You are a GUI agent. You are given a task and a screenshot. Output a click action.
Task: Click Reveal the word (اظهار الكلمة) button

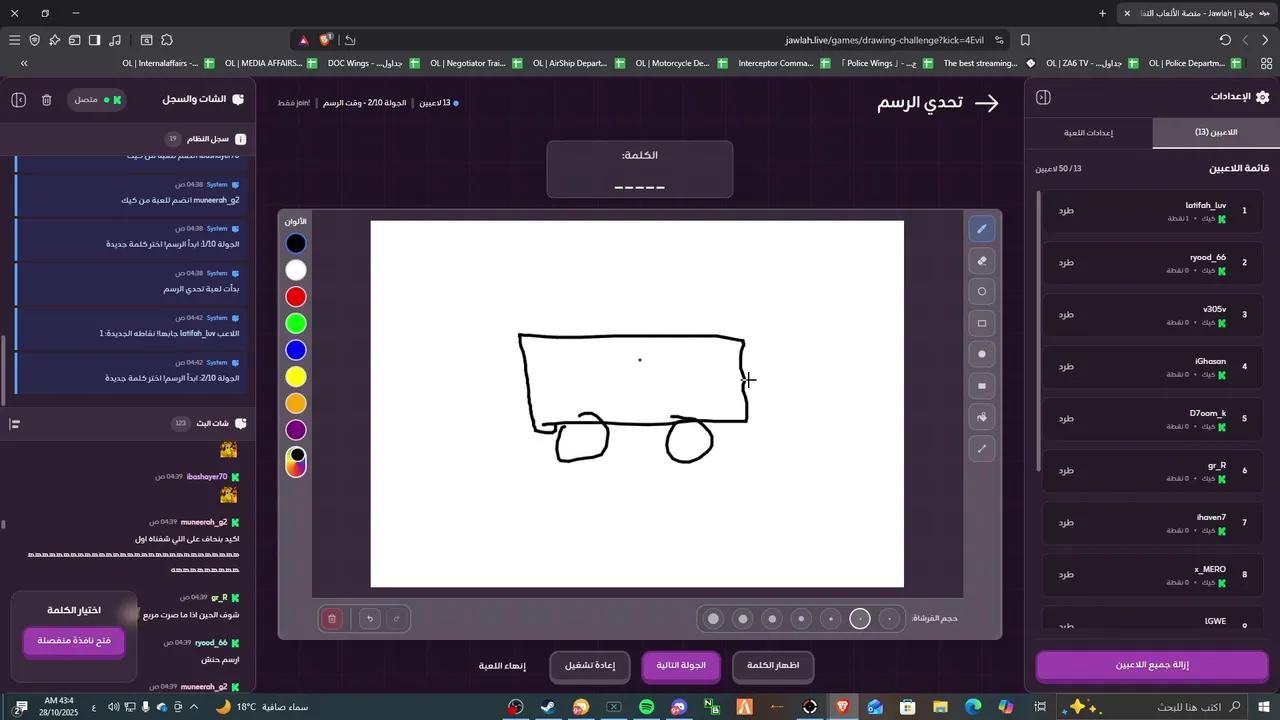click(x=773, y=666)
